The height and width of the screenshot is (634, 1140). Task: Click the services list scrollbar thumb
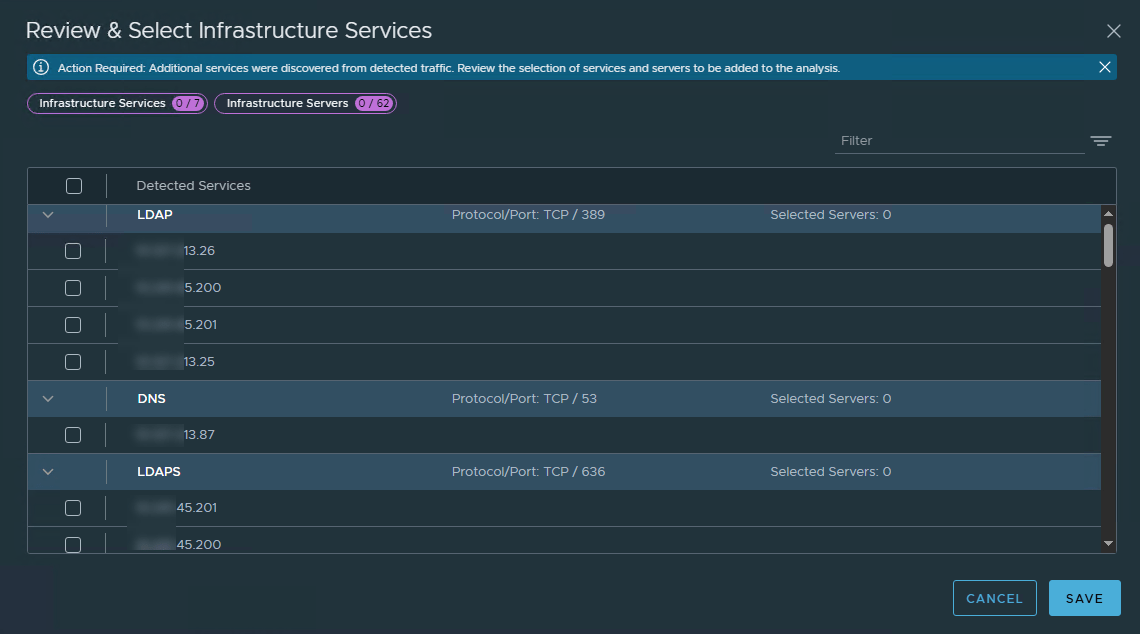pyautogui.click(x=1108, y=245)
